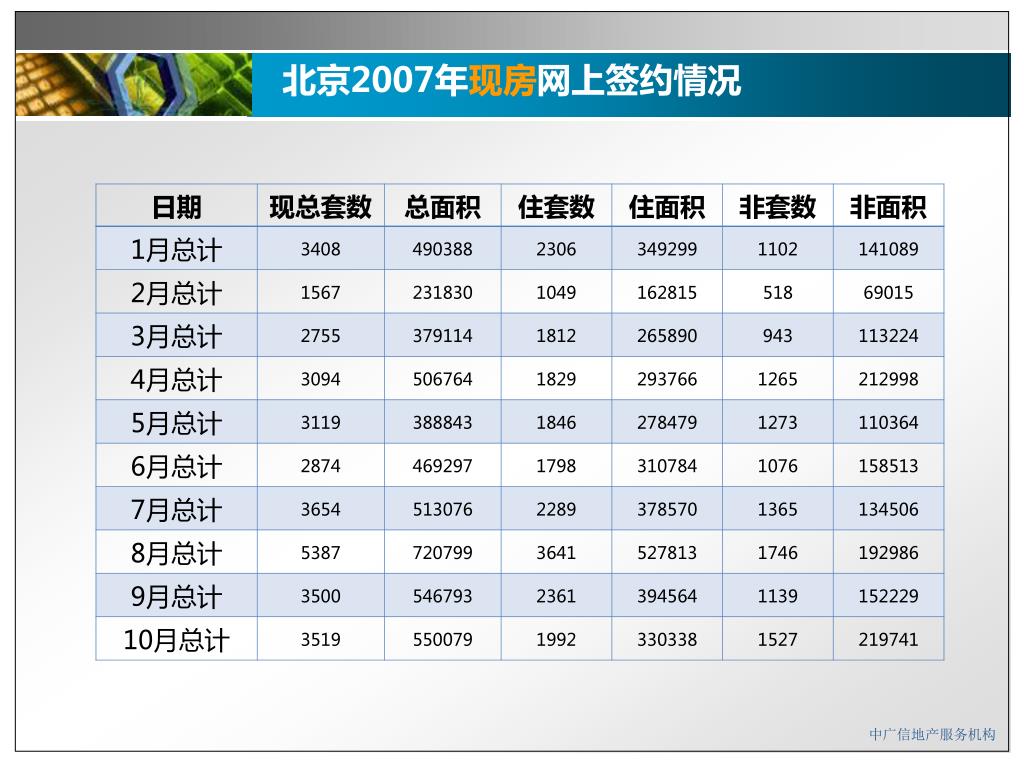Screen dimensions: 1024x768
Task: Select cell 2874 in the June row
Action: coord(321,466)
